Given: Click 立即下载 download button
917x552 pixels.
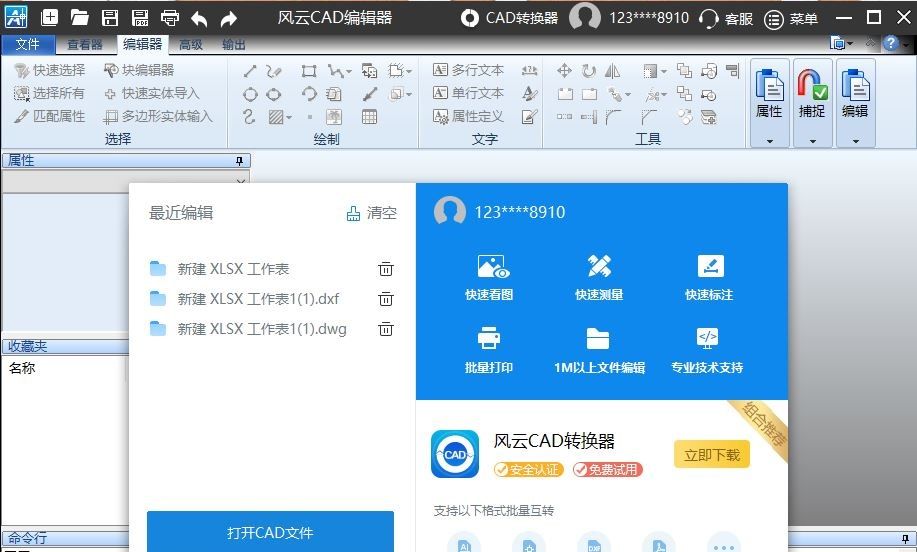Looking at the screenshot, I should (712, 454).
